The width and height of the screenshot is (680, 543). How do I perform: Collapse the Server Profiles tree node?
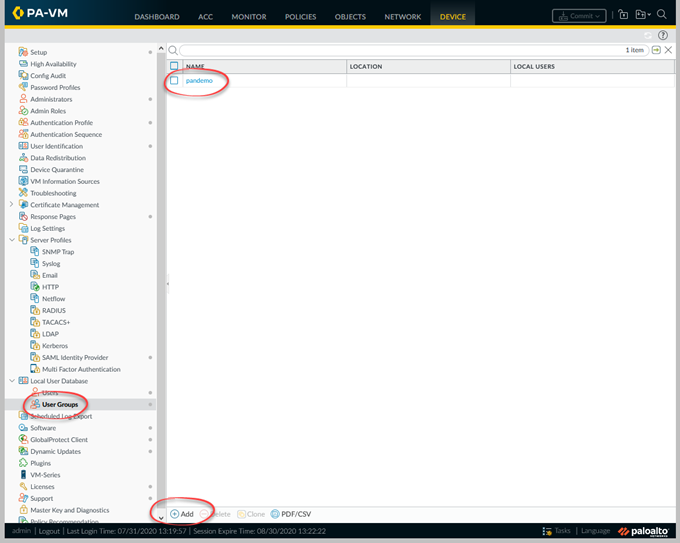[12, 240]
